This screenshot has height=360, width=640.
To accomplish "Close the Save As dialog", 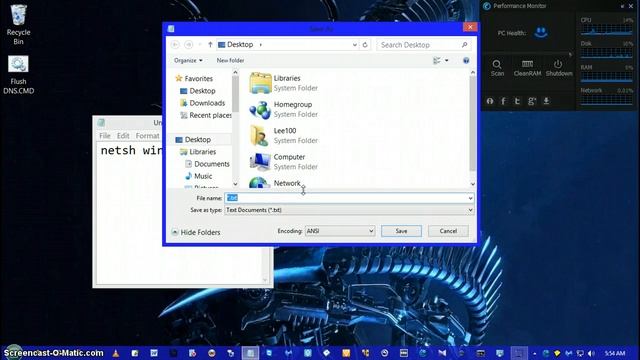I will click(470, 27).
